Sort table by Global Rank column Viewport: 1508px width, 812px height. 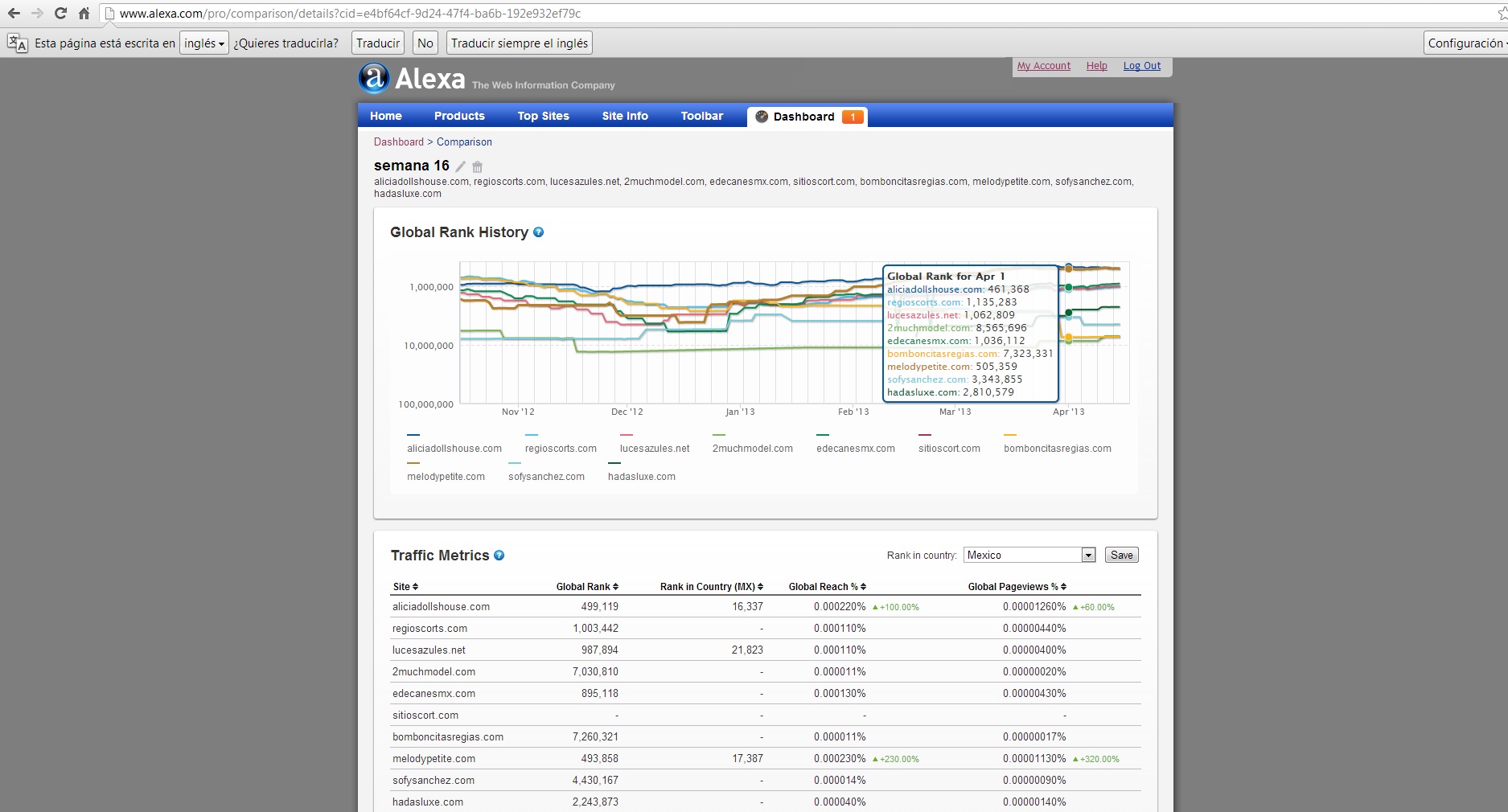coord(587,587)
